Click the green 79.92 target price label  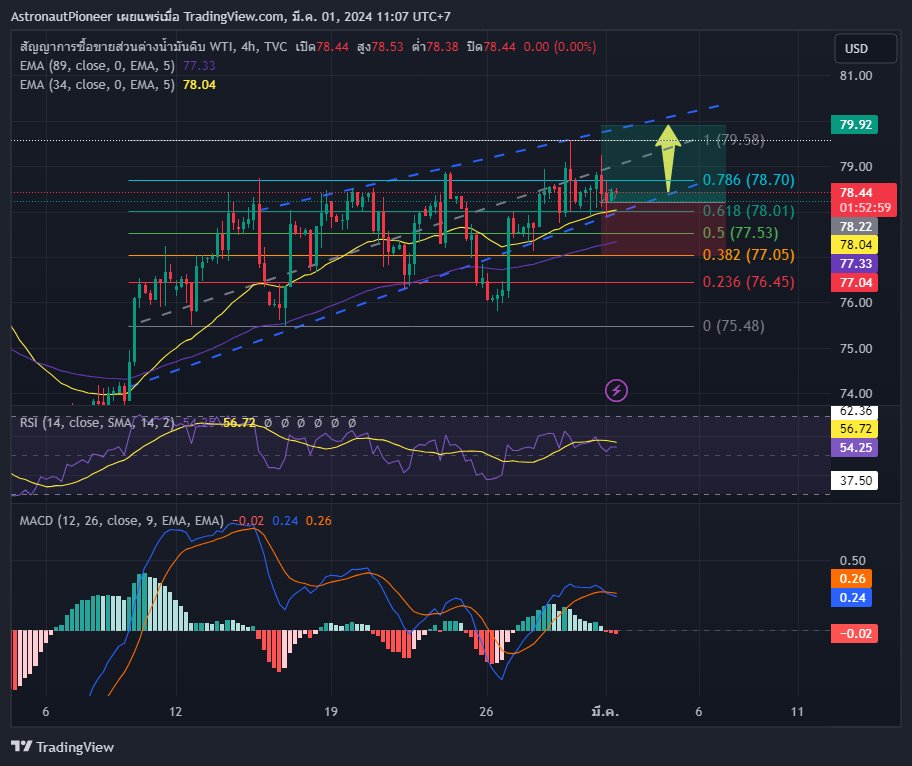(x=854, y=124)
